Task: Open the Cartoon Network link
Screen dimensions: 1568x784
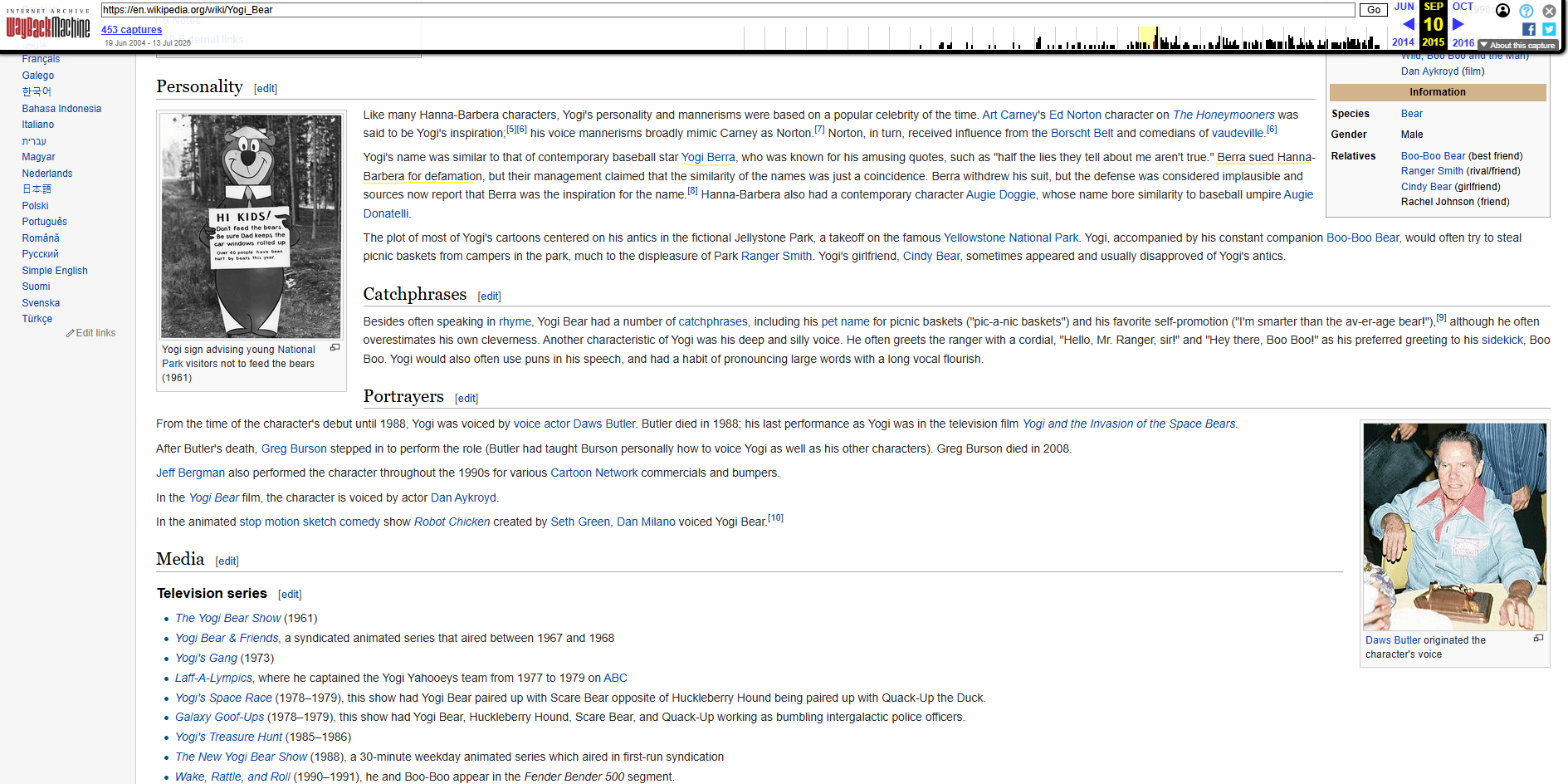Action: [594, 473]
